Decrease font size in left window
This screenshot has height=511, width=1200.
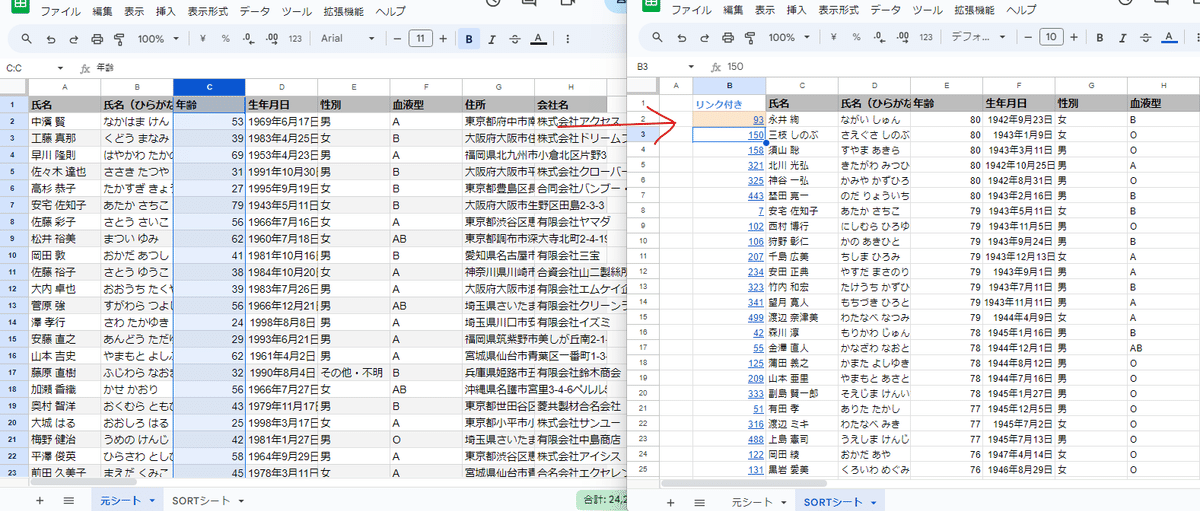coord(397,39)
